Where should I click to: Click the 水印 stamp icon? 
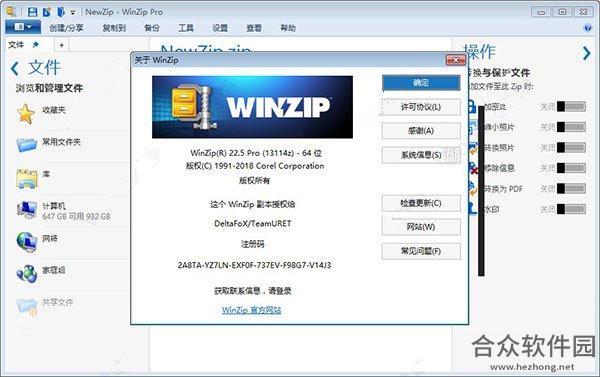pos(473,209)
